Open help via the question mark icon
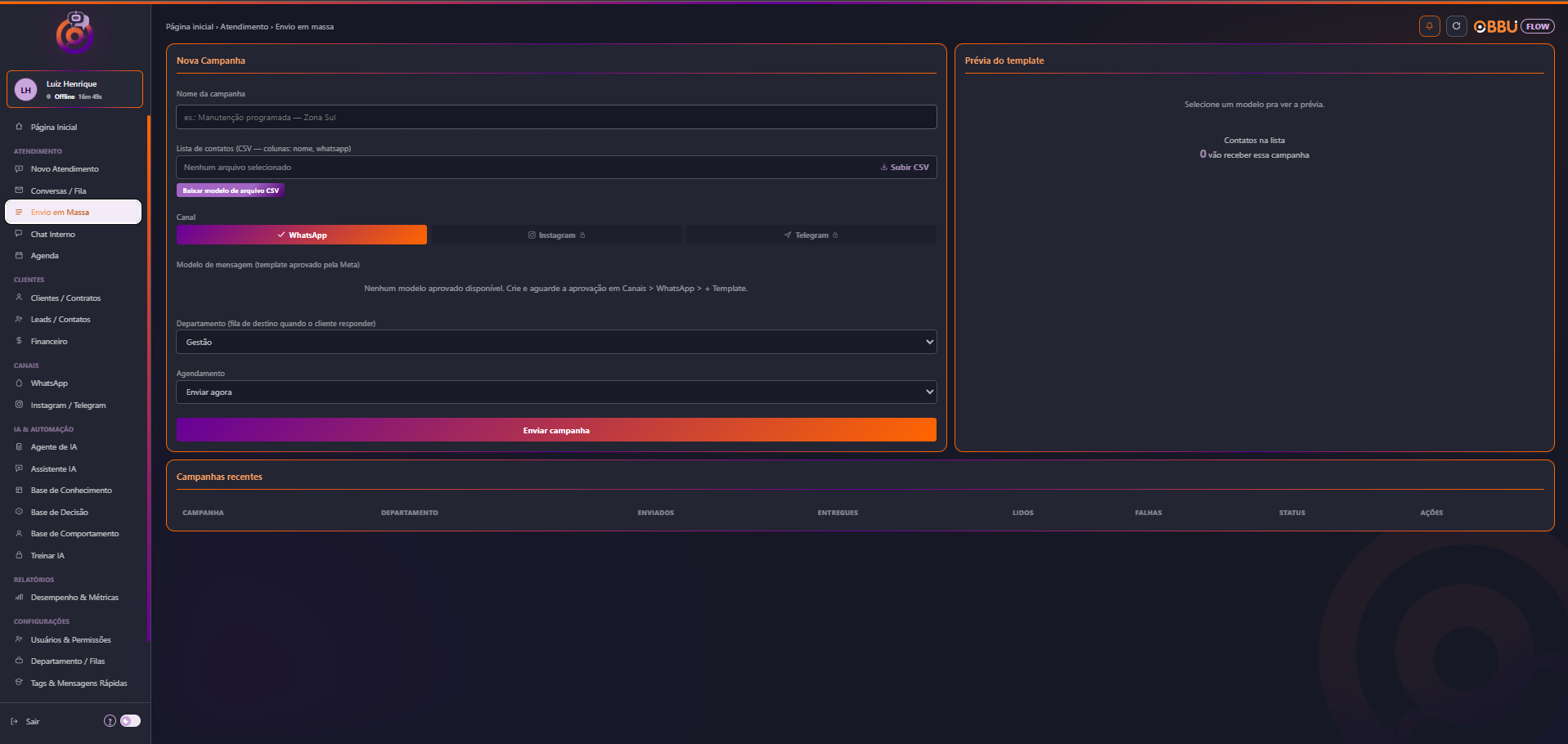1568x744 pixels. 110,721
